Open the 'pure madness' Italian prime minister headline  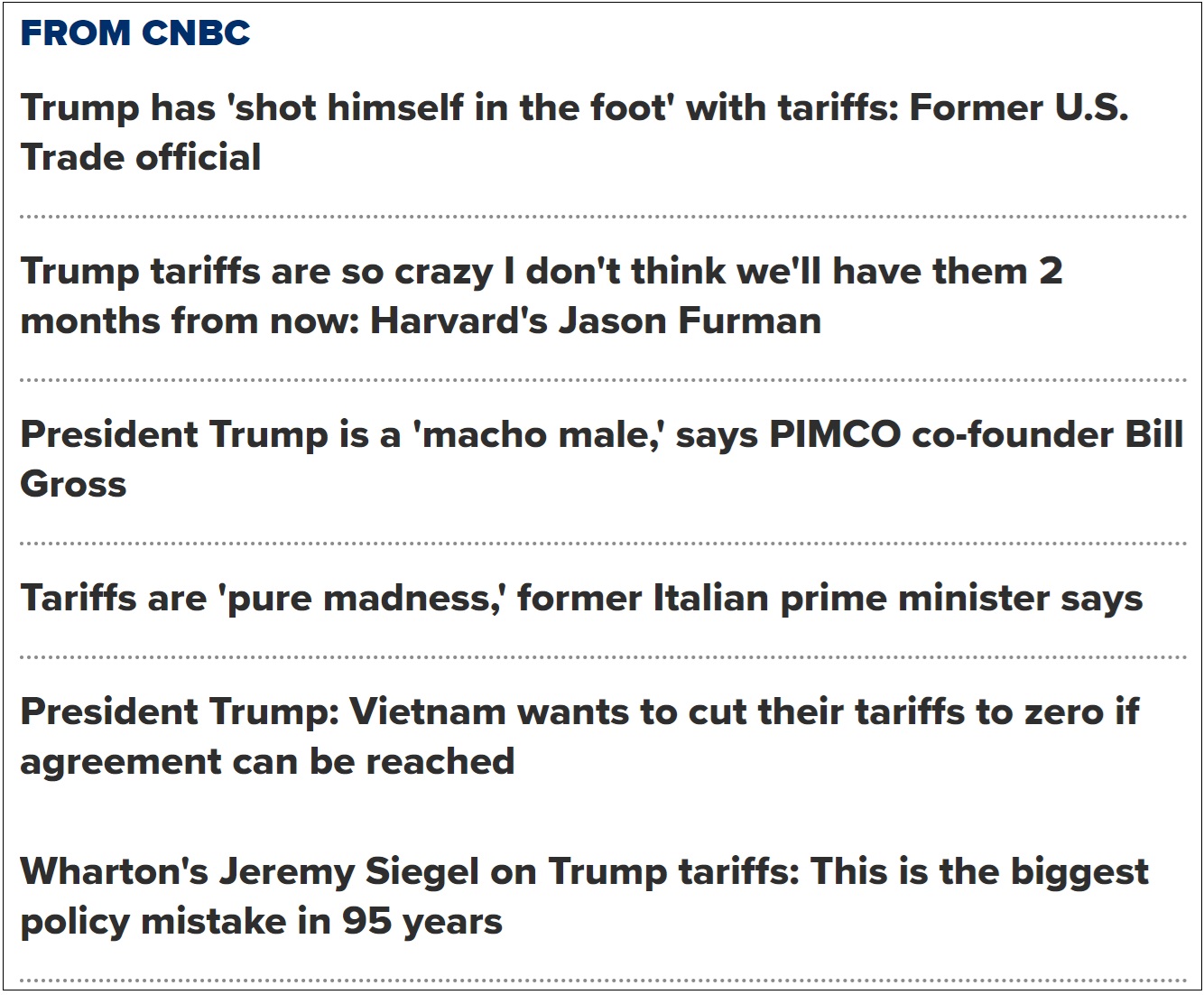pyautogui.click(x=581, y=599)
